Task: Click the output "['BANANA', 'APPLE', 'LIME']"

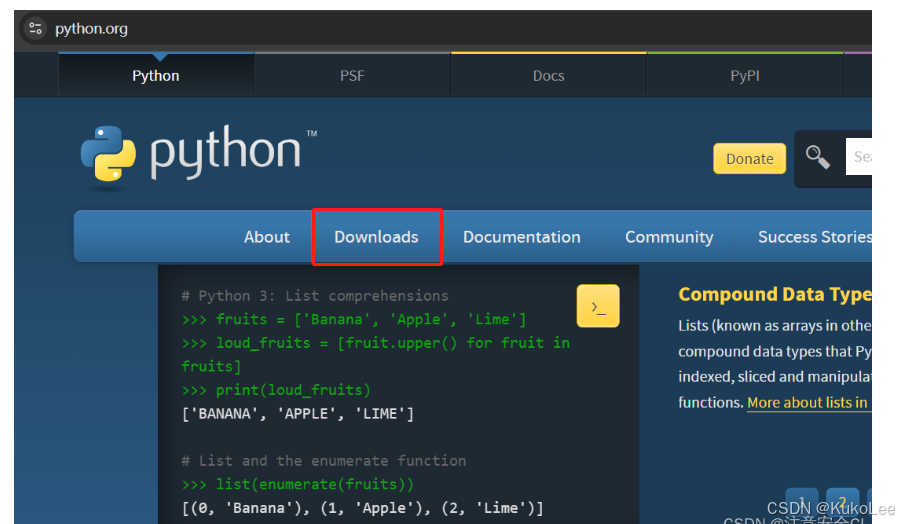Action: (x=298, y=413)
